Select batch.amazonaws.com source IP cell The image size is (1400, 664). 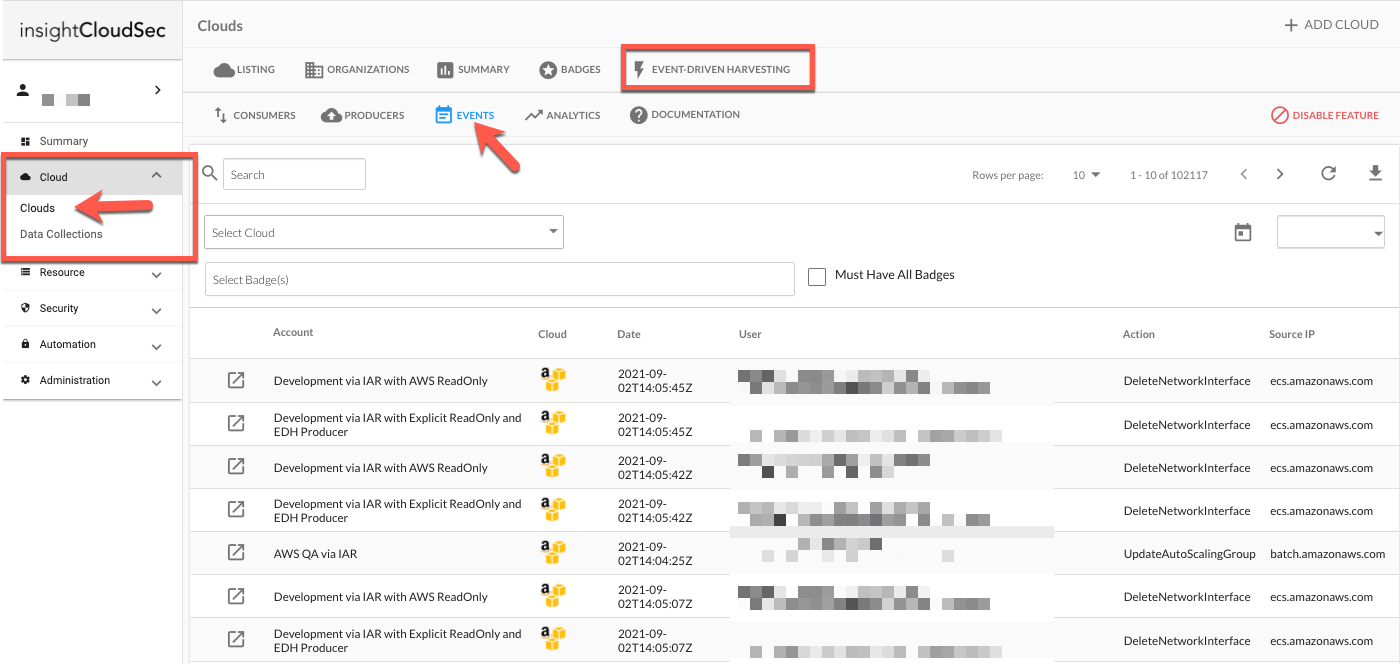click(x=1327, y=553)
